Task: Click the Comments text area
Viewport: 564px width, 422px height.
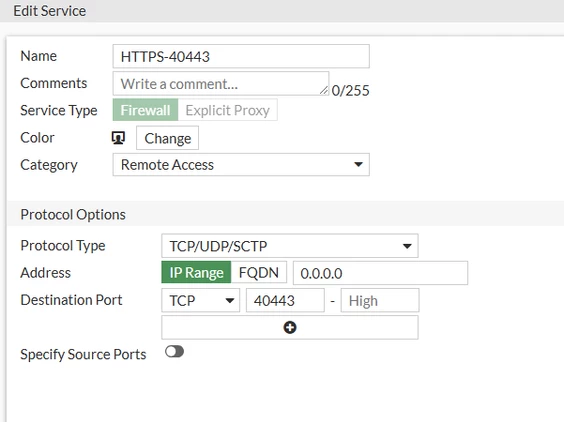Action: 220,83
